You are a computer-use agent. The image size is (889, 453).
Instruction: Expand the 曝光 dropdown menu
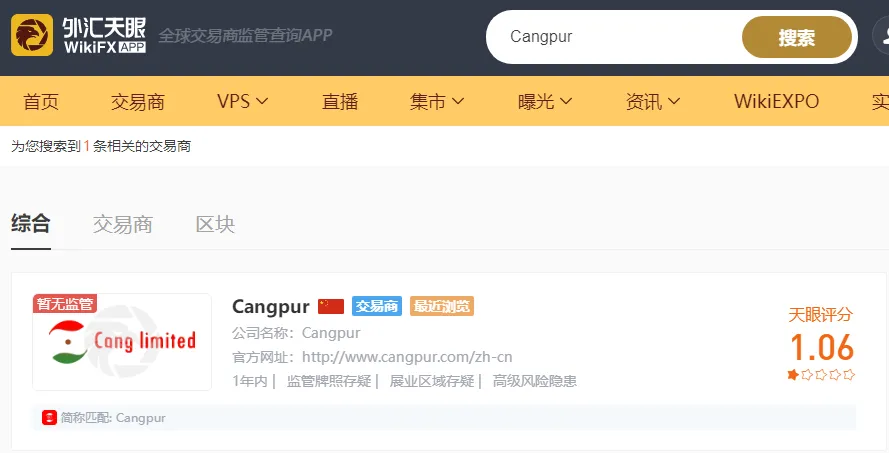[x=545, y=101]
